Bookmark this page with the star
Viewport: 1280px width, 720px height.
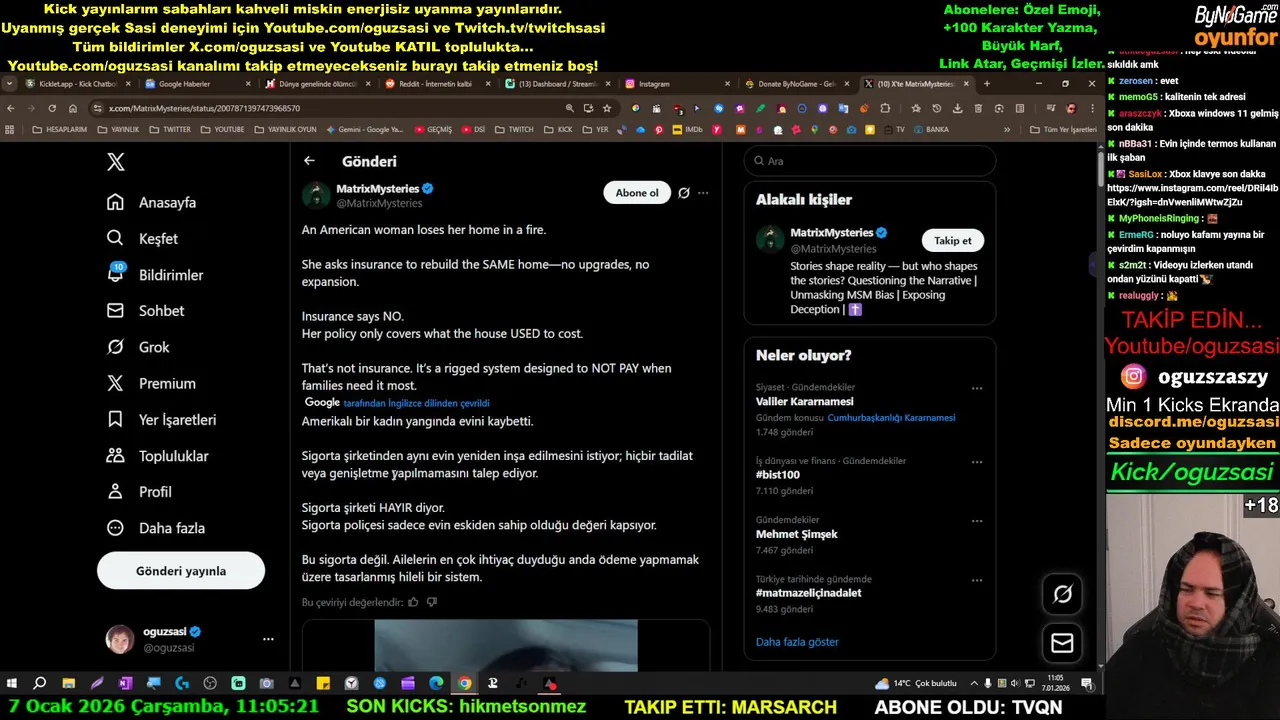click(607, 108)
